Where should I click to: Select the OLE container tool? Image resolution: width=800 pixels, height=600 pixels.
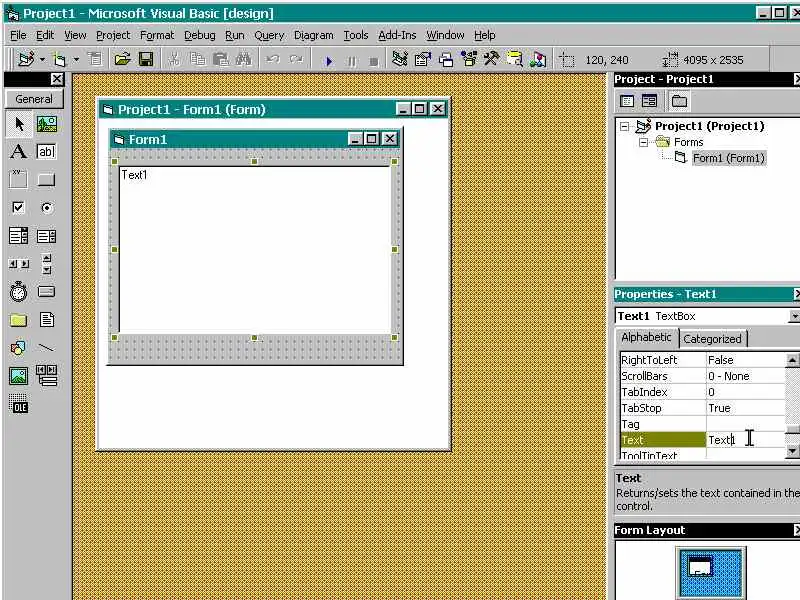pos(19,404)
